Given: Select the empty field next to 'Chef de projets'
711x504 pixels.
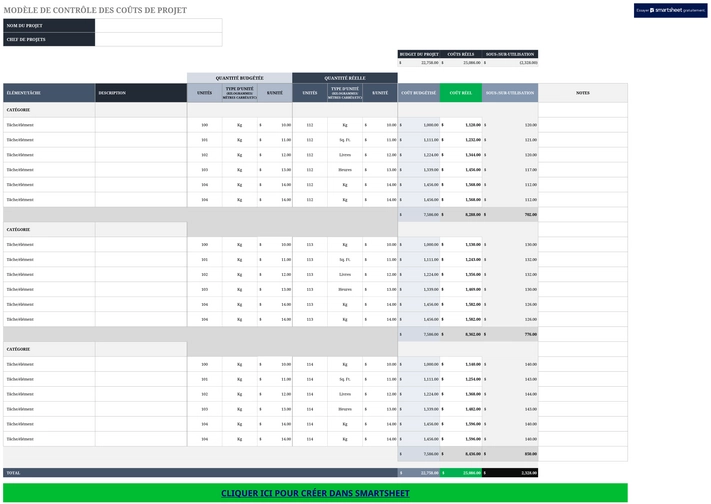Looking at the screenshot, I should (159, 39).
